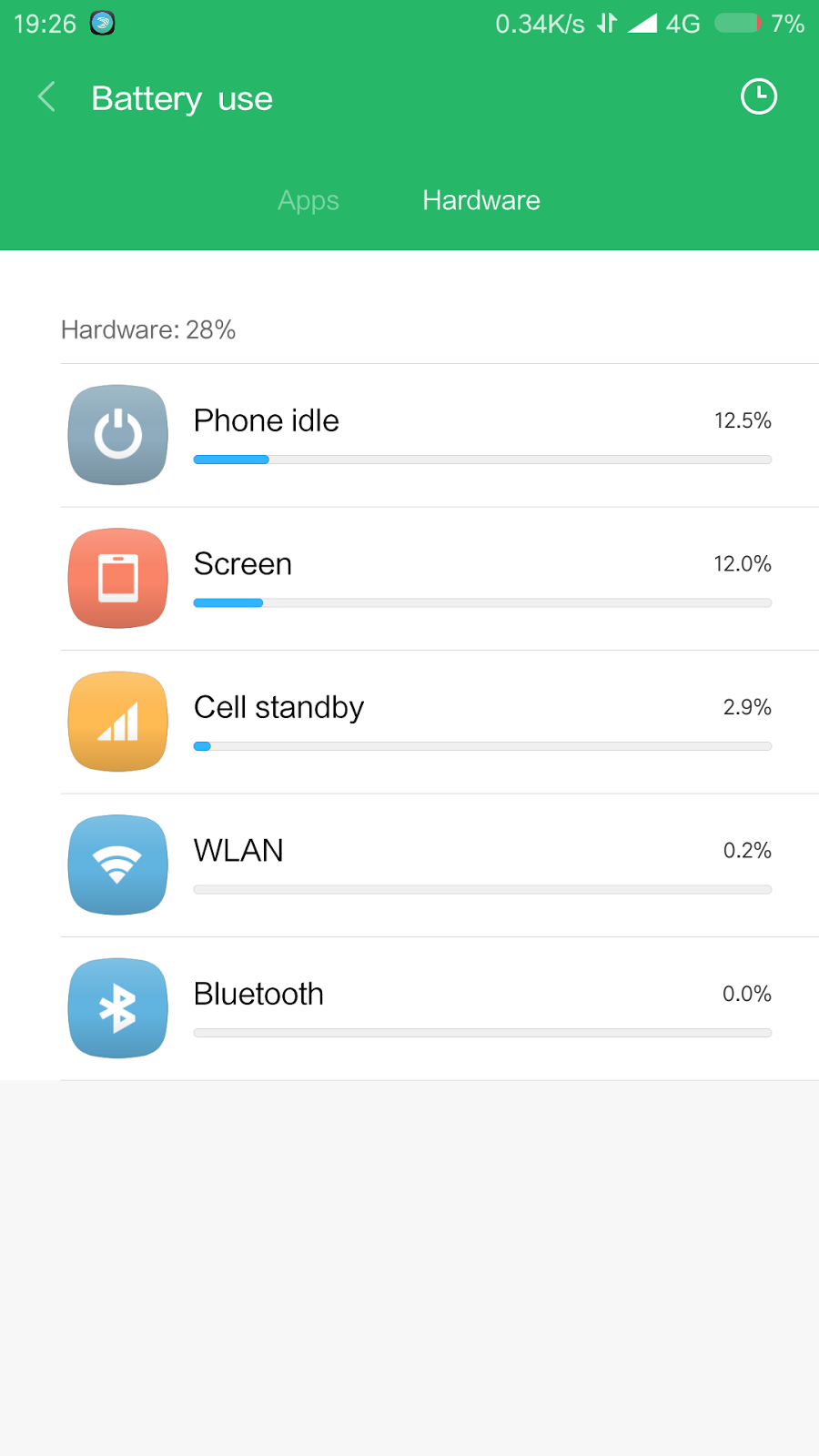The image size is (819, 1456).
Task: Tap the status bar app notification icon
Action: pyautogui.click(x=103, y=23)
